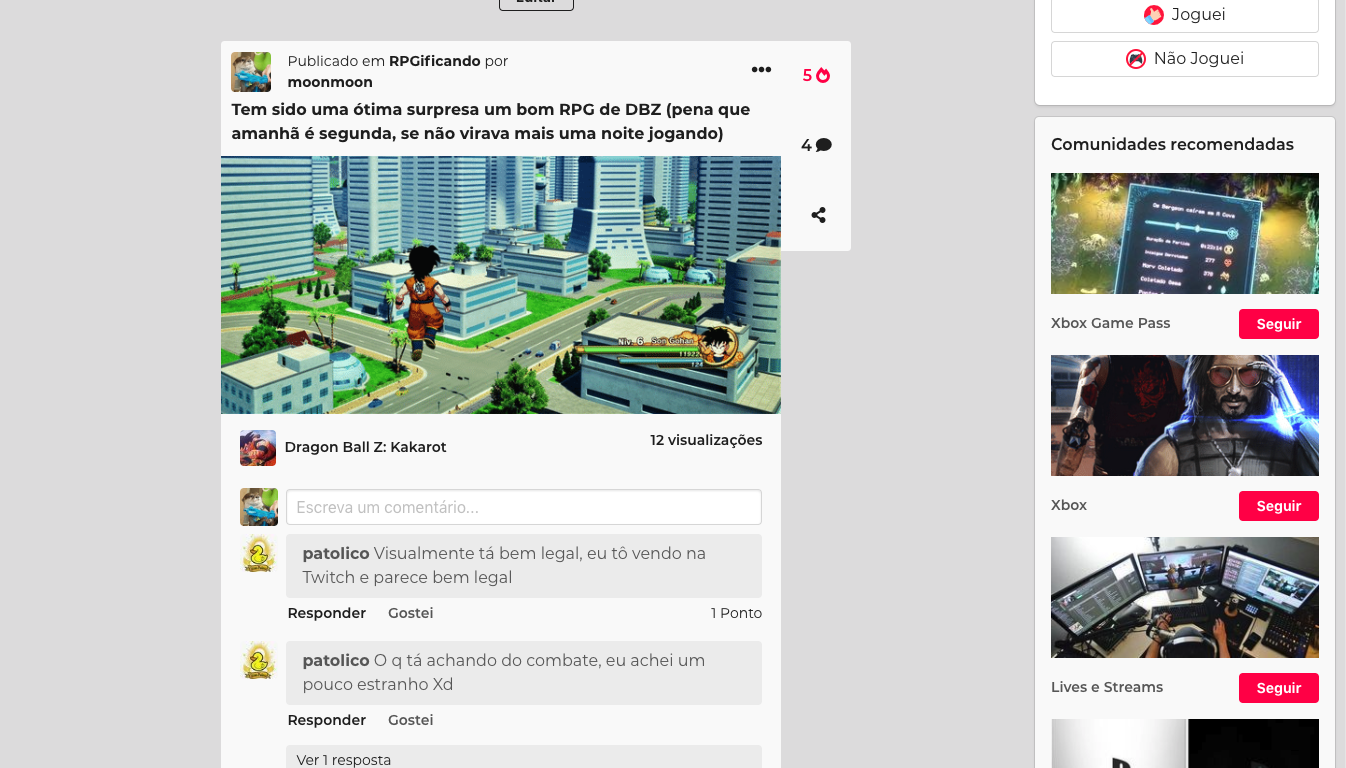Click patolico username in the first comment

point(336,553)
